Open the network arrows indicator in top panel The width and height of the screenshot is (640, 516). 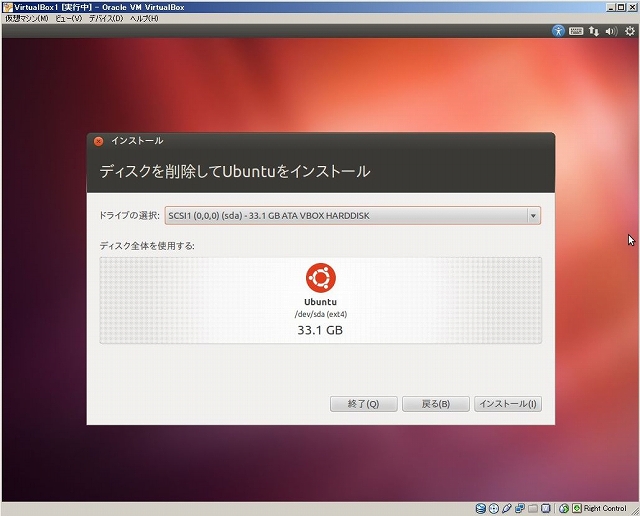(x=593, y=31)
